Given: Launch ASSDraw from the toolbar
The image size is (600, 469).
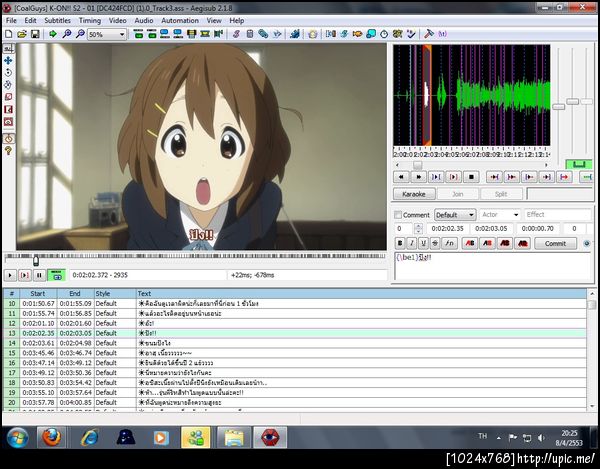Looking at the screenshot, I should pyautogui.click(x=313, y=34).
